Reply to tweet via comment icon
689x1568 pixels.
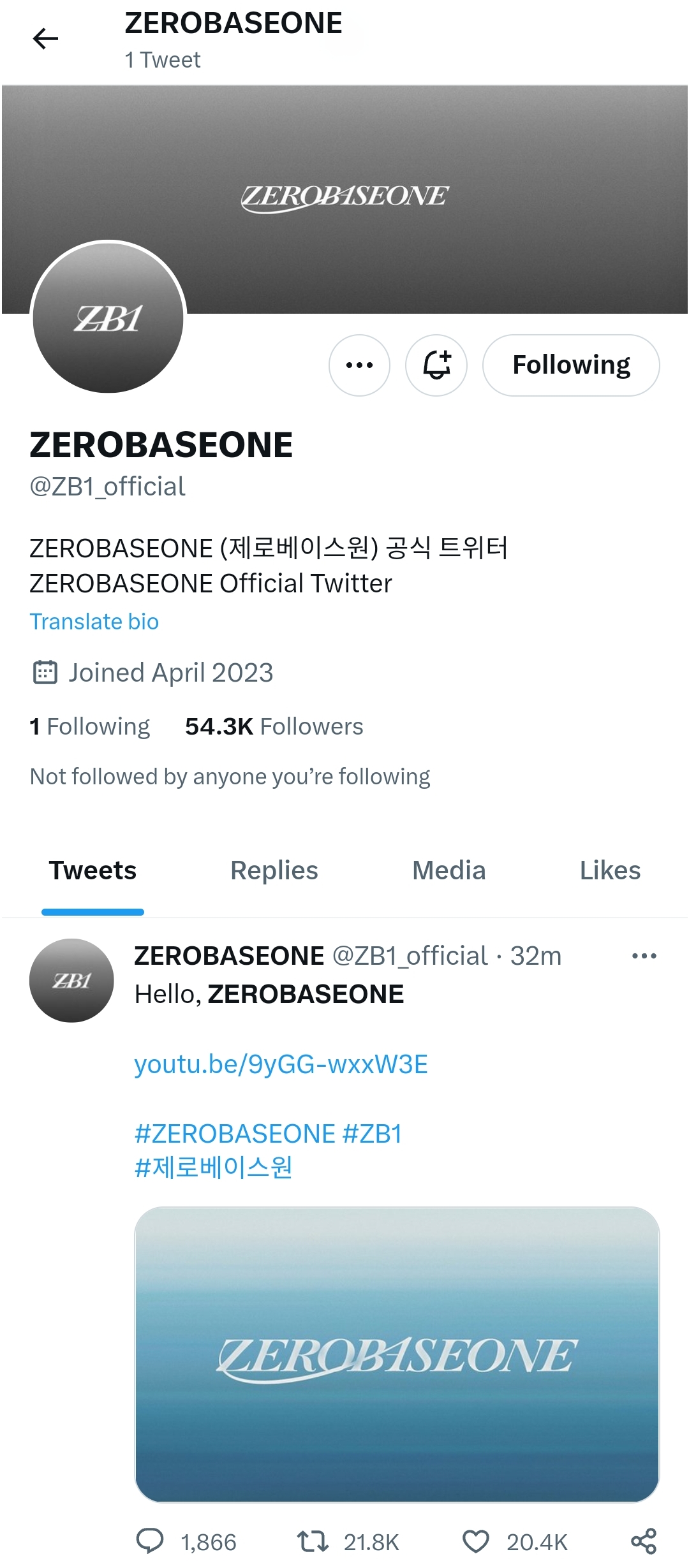click(151, 1542)
